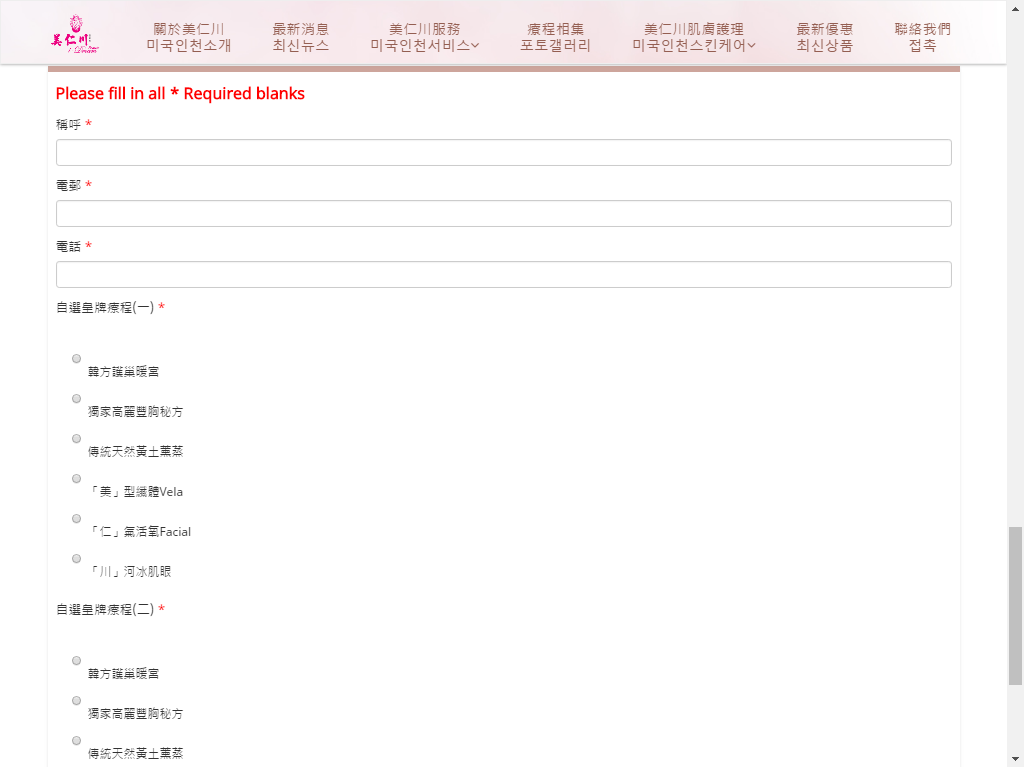Select 韓方護巢暖宮 in 療程(一) group
1024x767 pixels.
(x=77, y=359)
